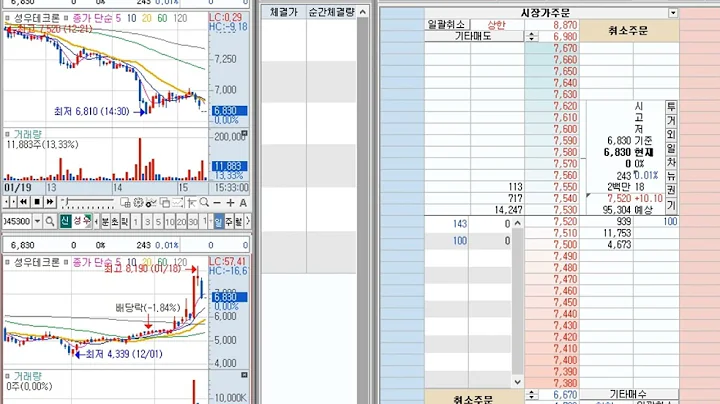This screenshot has height=404, width=720.
Task: Click the minus zoom-out chart icon
Action: [217, 202]
